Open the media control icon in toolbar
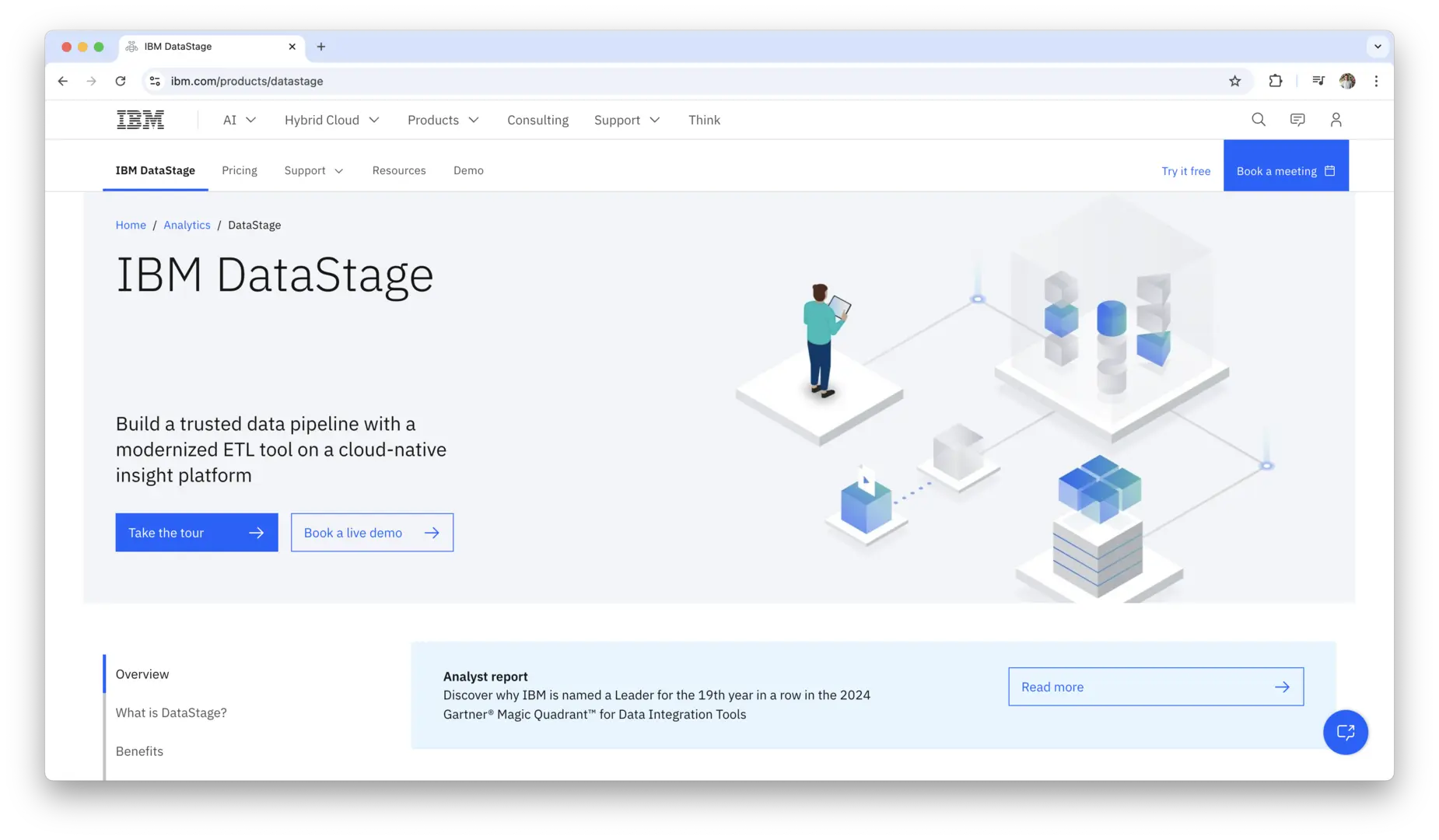Viewport: 1439px width, 840px height. point(1318,81)
